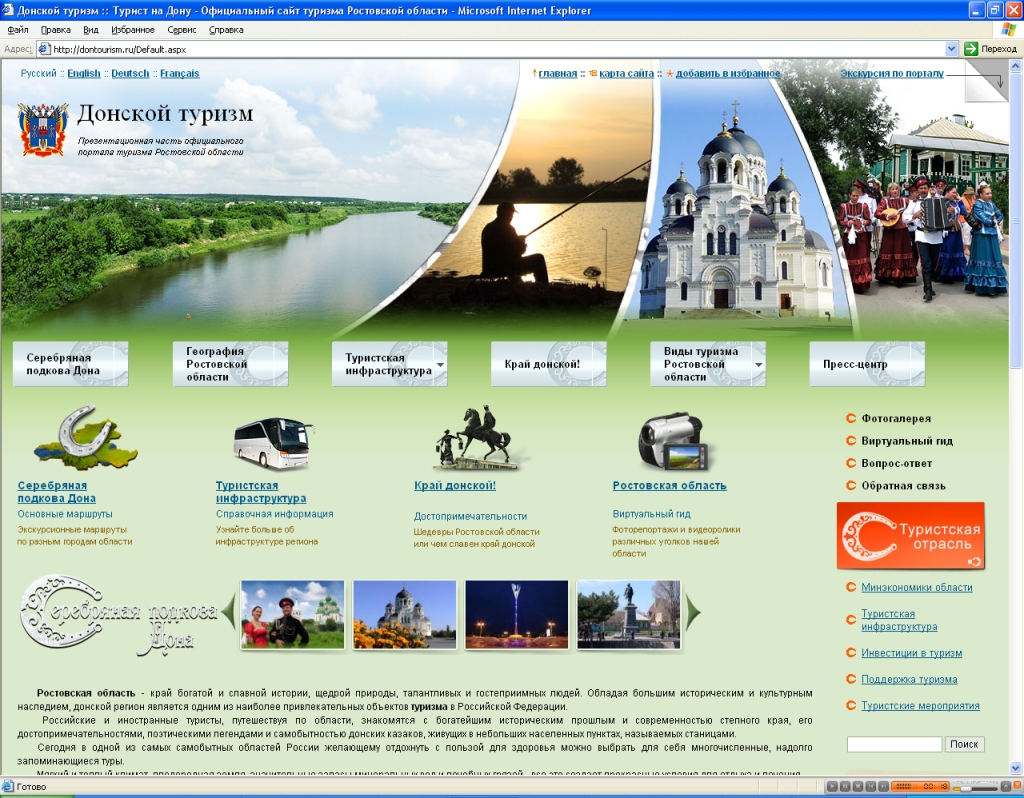Click the География Ростовской области navigation button
Image resolution: width=1024 pixels, height=798 pixels.
click(231, 364)
